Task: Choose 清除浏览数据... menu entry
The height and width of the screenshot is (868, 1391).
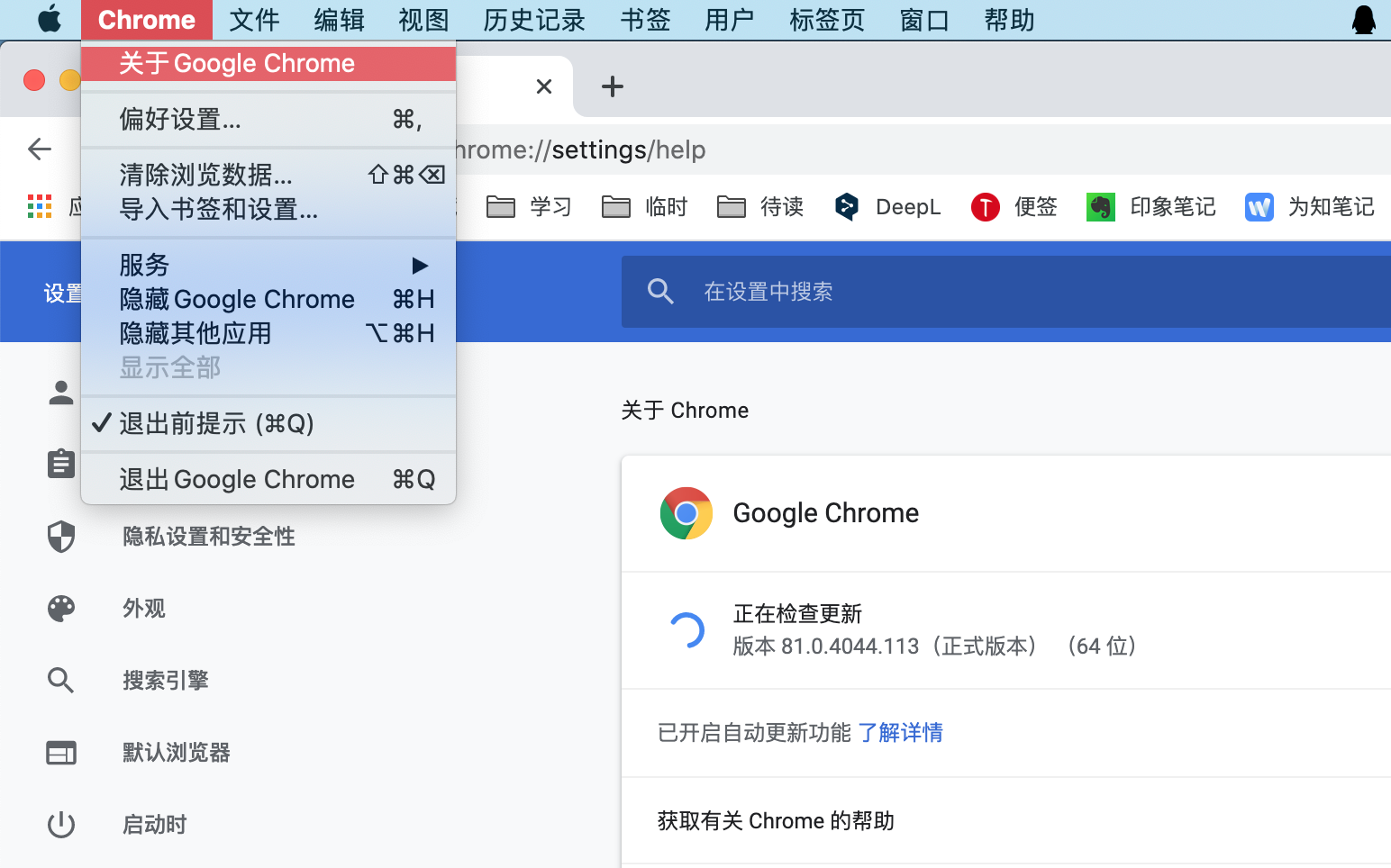Action: pos(268,175)
